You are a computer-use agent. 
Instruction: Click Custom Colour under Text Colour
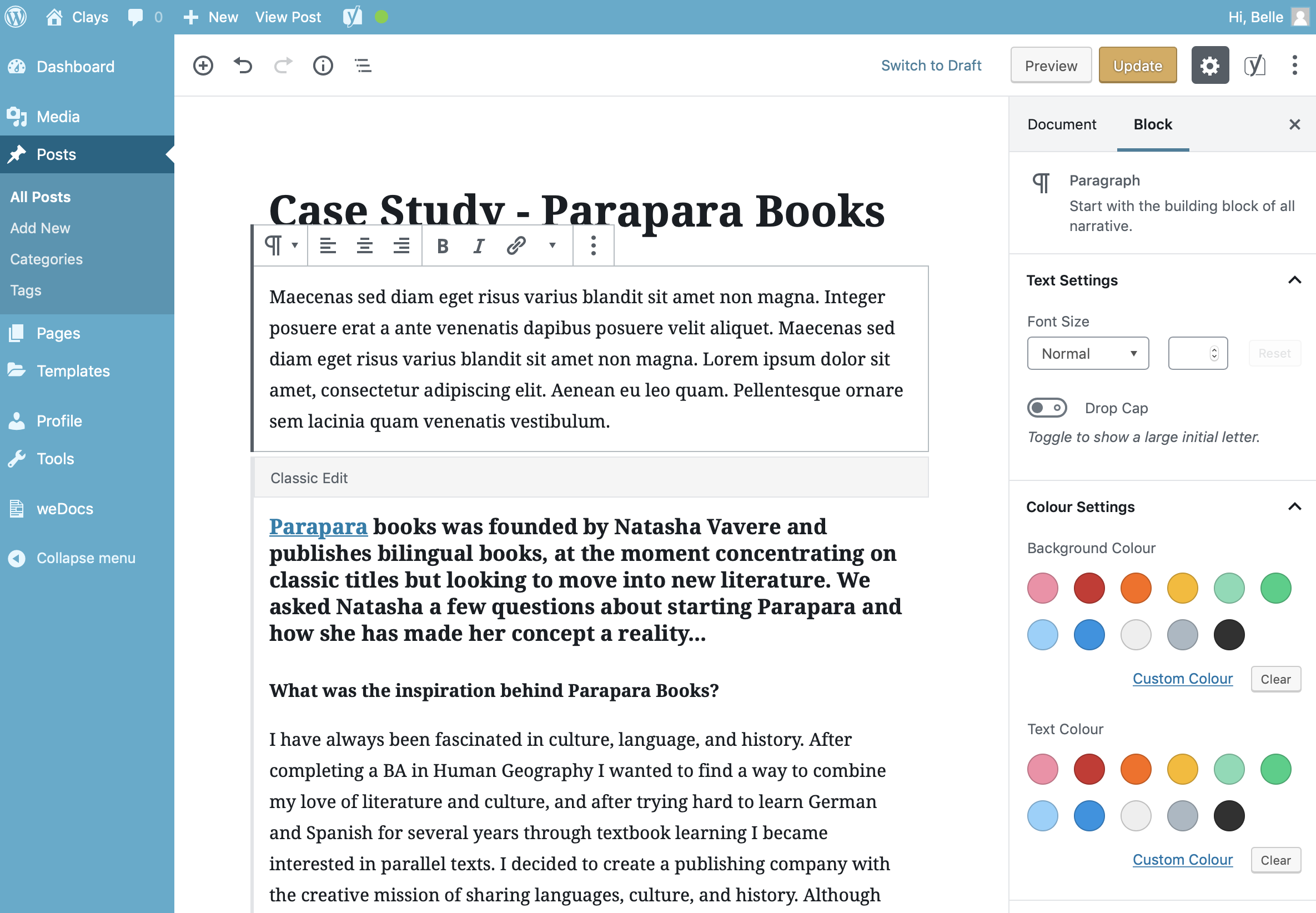1182,859
